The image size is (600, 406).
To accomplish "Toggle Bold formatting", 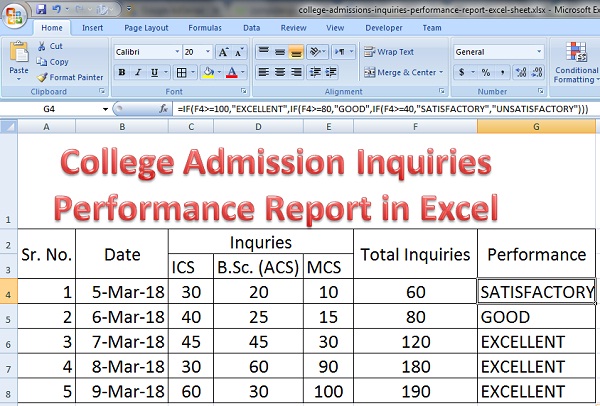I will point(122,72).
